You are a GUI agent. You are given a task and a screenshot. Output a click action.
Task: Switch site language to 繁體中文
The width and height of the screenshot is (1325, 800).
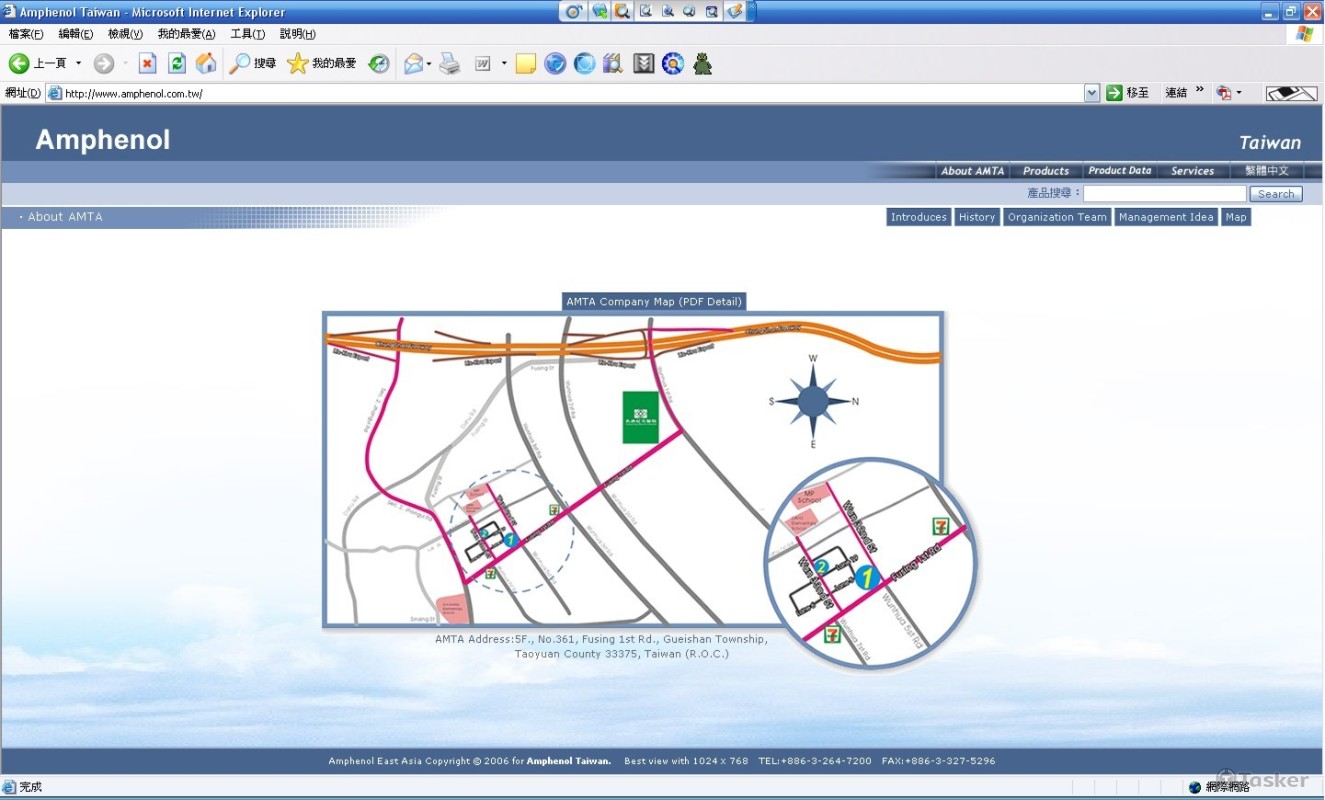(1267, 171)
